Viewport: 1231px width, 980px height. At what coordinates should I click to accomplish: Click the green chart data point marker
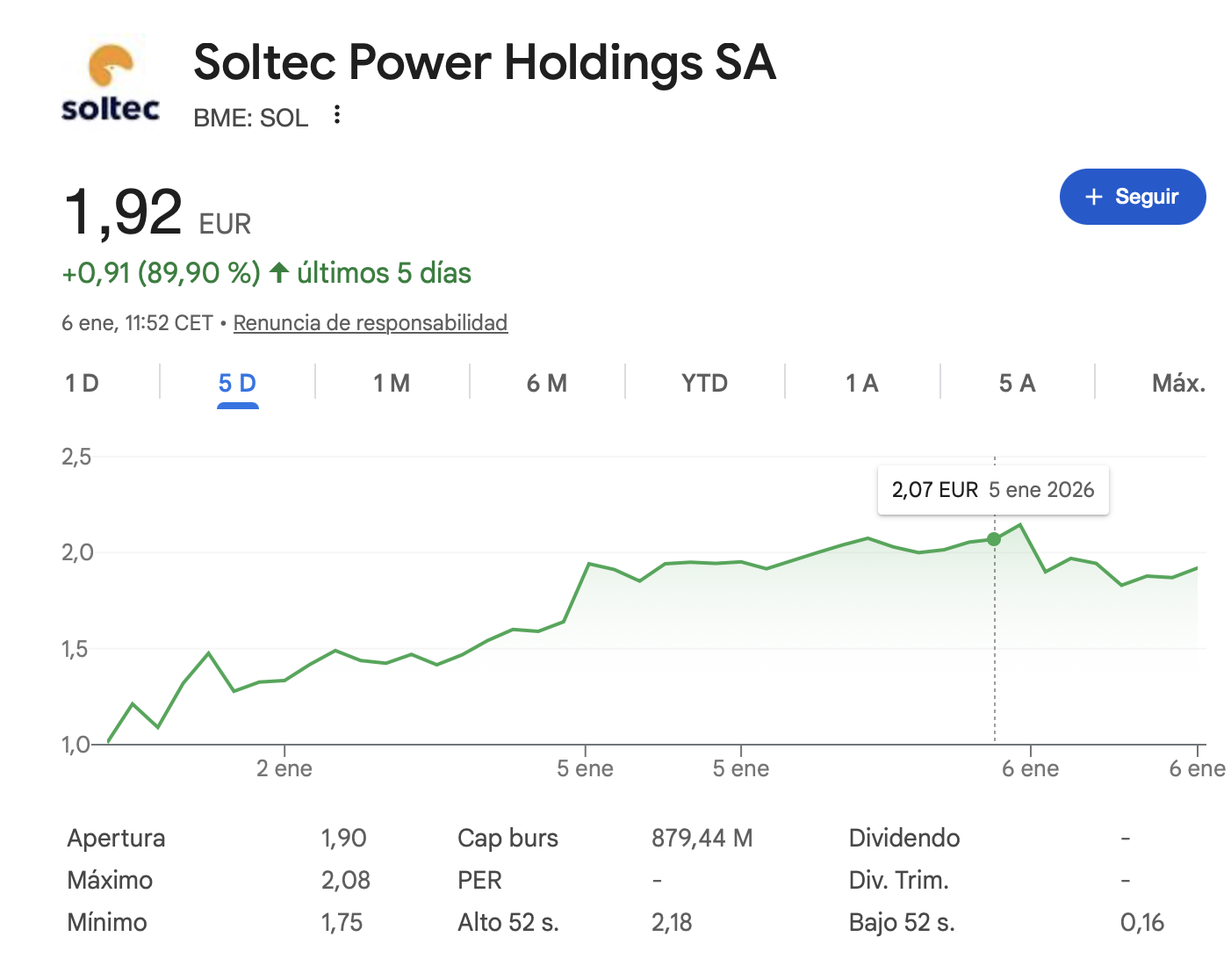(994, 539)
